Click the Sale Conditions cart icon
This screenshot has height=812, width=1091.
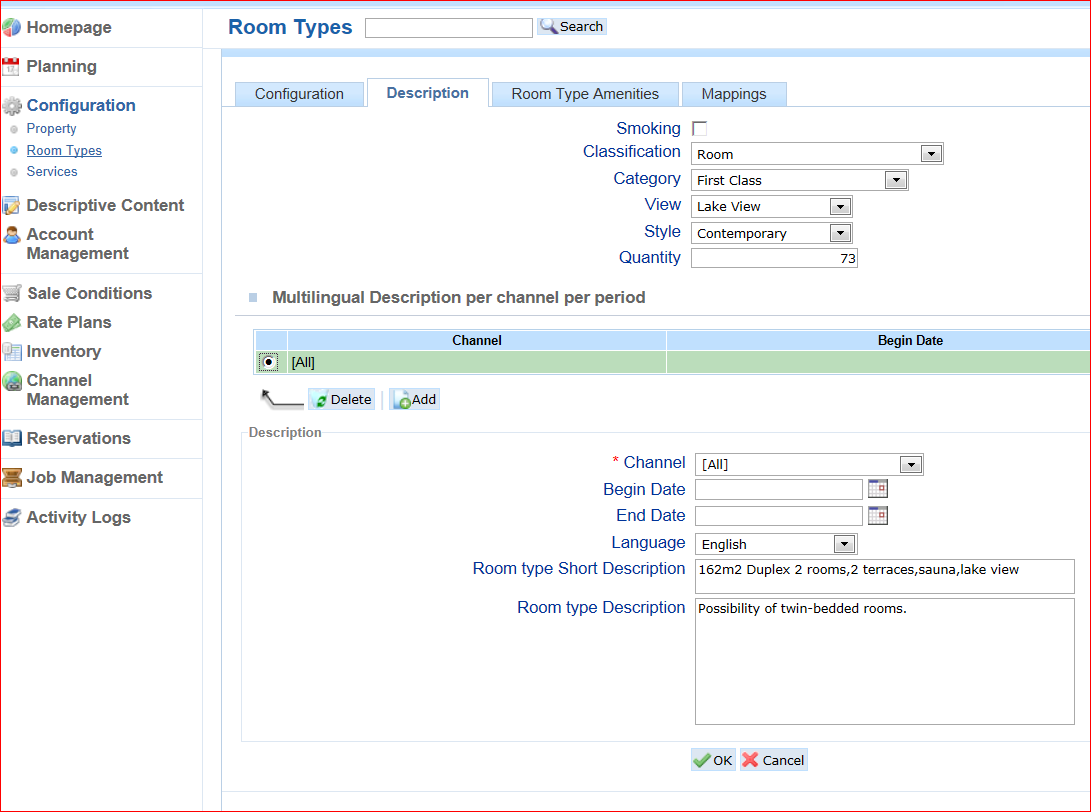click(x=12, y=293)
